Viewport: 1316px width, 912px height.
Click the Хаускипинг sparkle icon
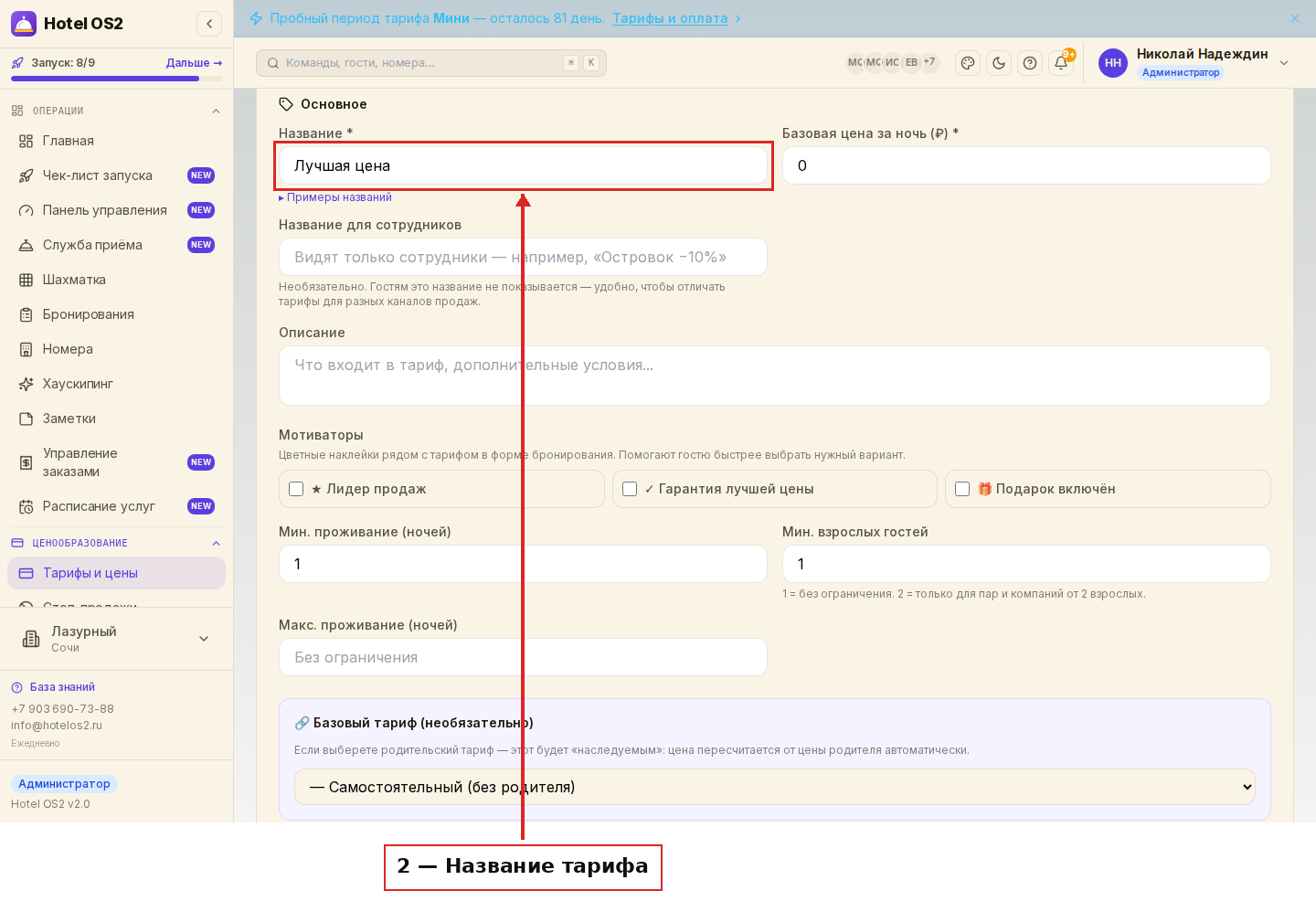tap(26, 384)
